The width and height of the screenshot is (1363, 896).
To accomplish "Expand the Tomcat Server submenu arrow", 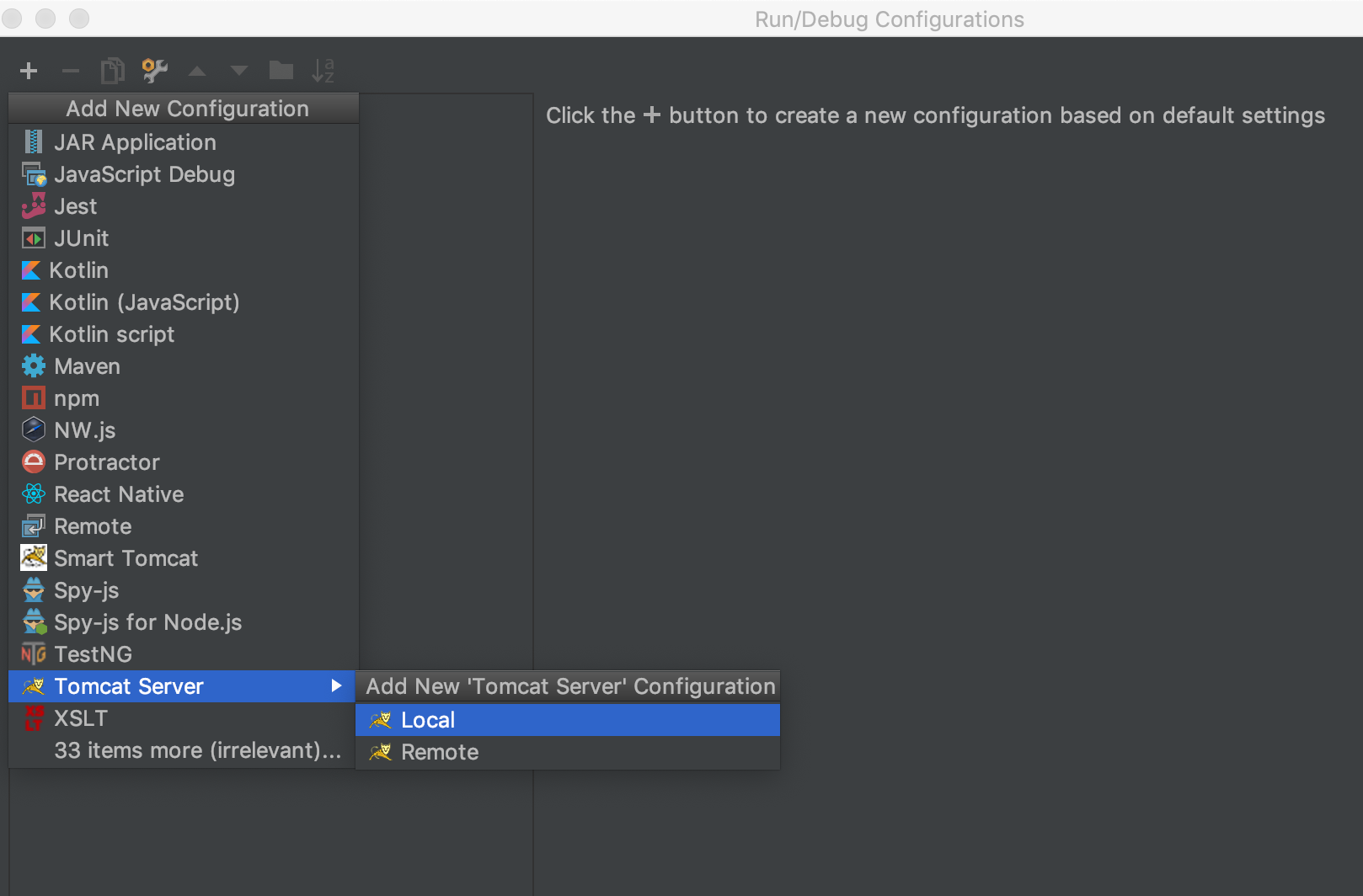I will pyautogui.click(x=336, y=686).
